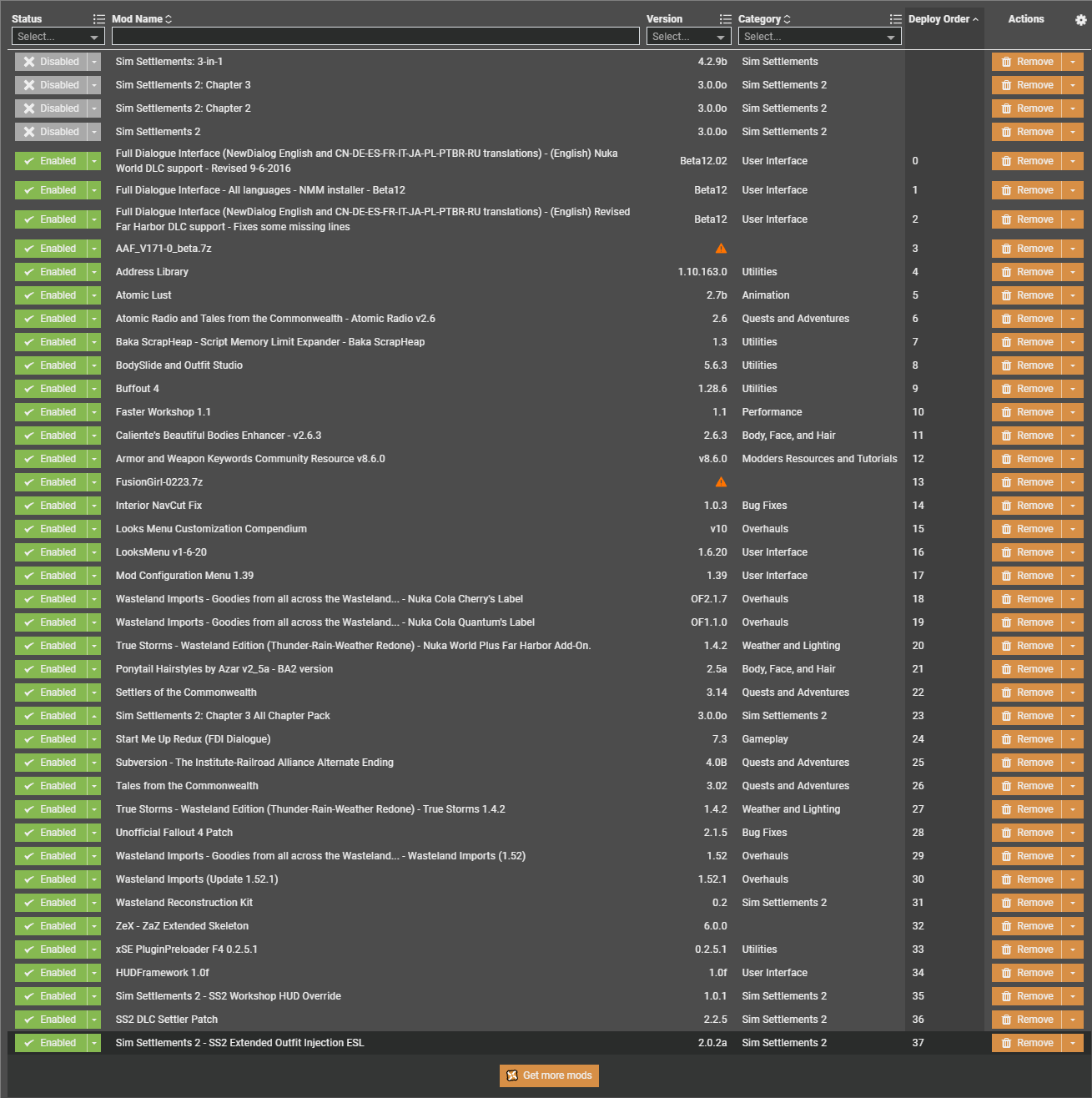Expand Remove dropdown arrow for Faster Workshop 1.1
The height and width of the screenshot is (1098, 1092).
[1073, 412]
